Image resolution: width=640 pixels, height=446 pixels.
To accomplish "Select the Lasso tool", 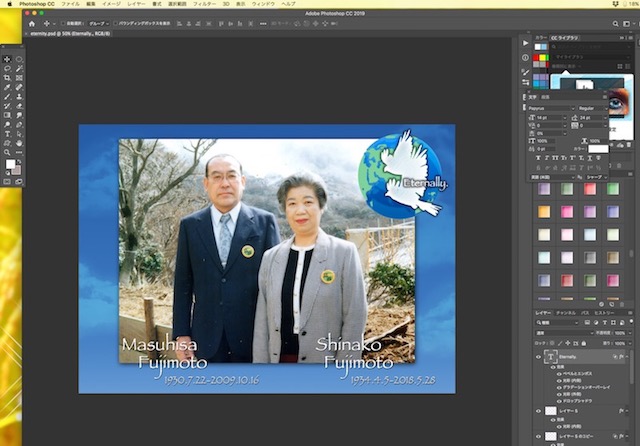I will 7,69.
